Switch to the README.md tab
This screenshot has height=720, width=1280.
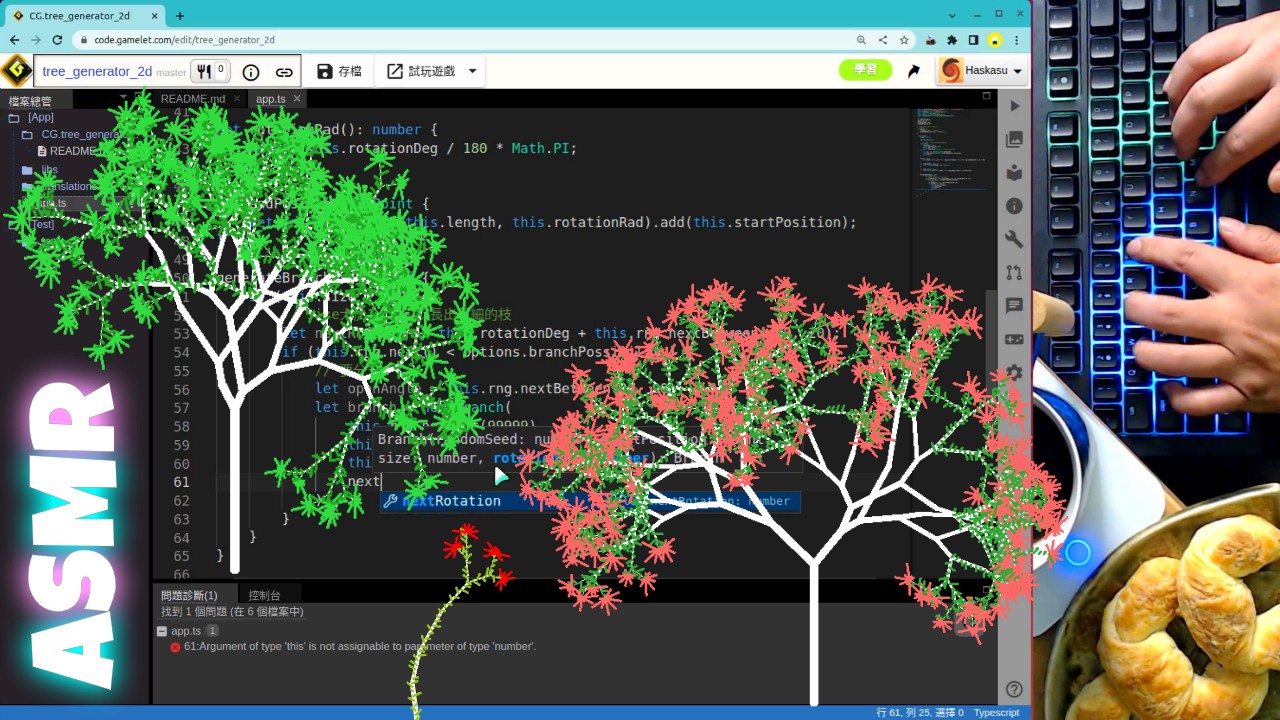[x=193, y=98]
